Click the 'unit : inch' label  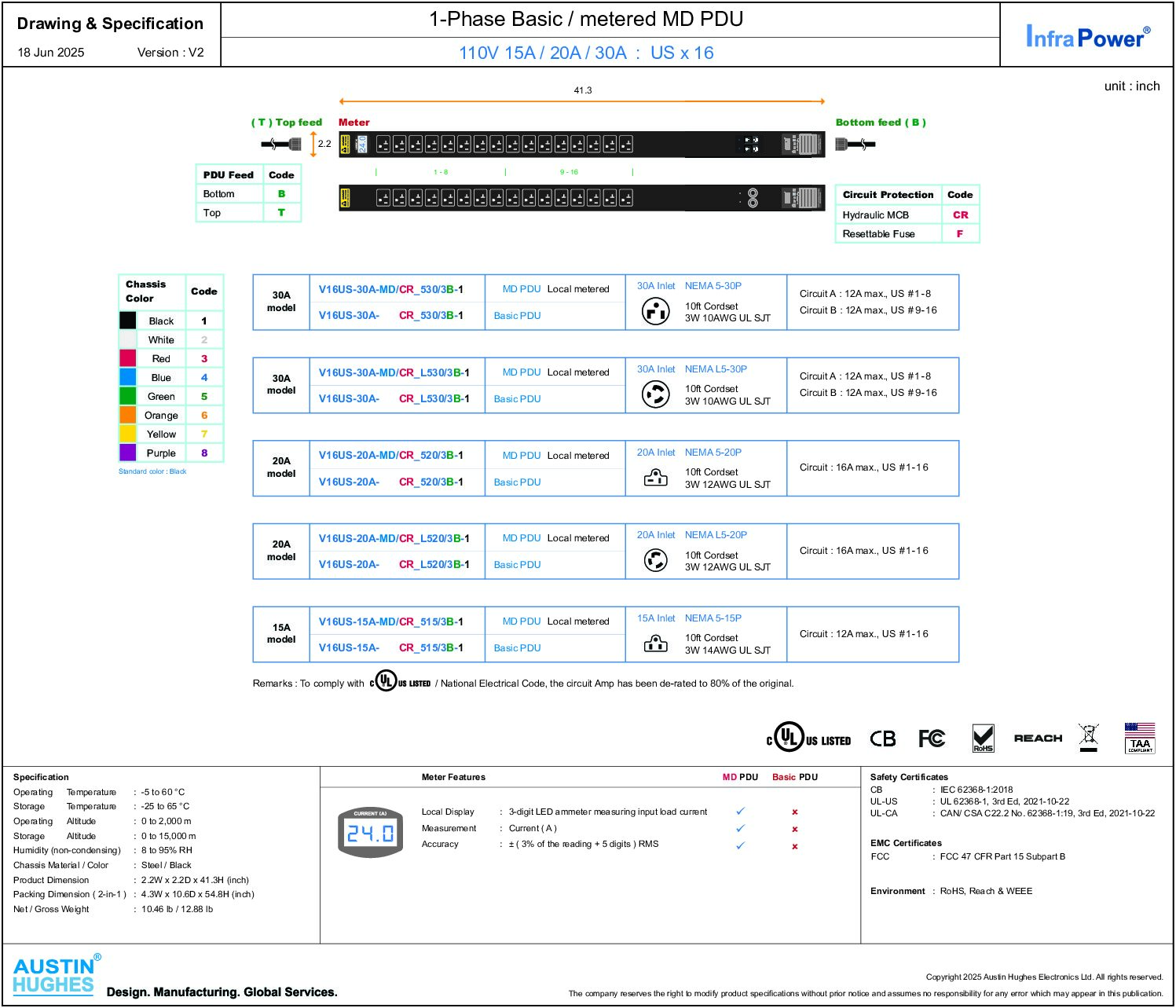[1132, 86]
